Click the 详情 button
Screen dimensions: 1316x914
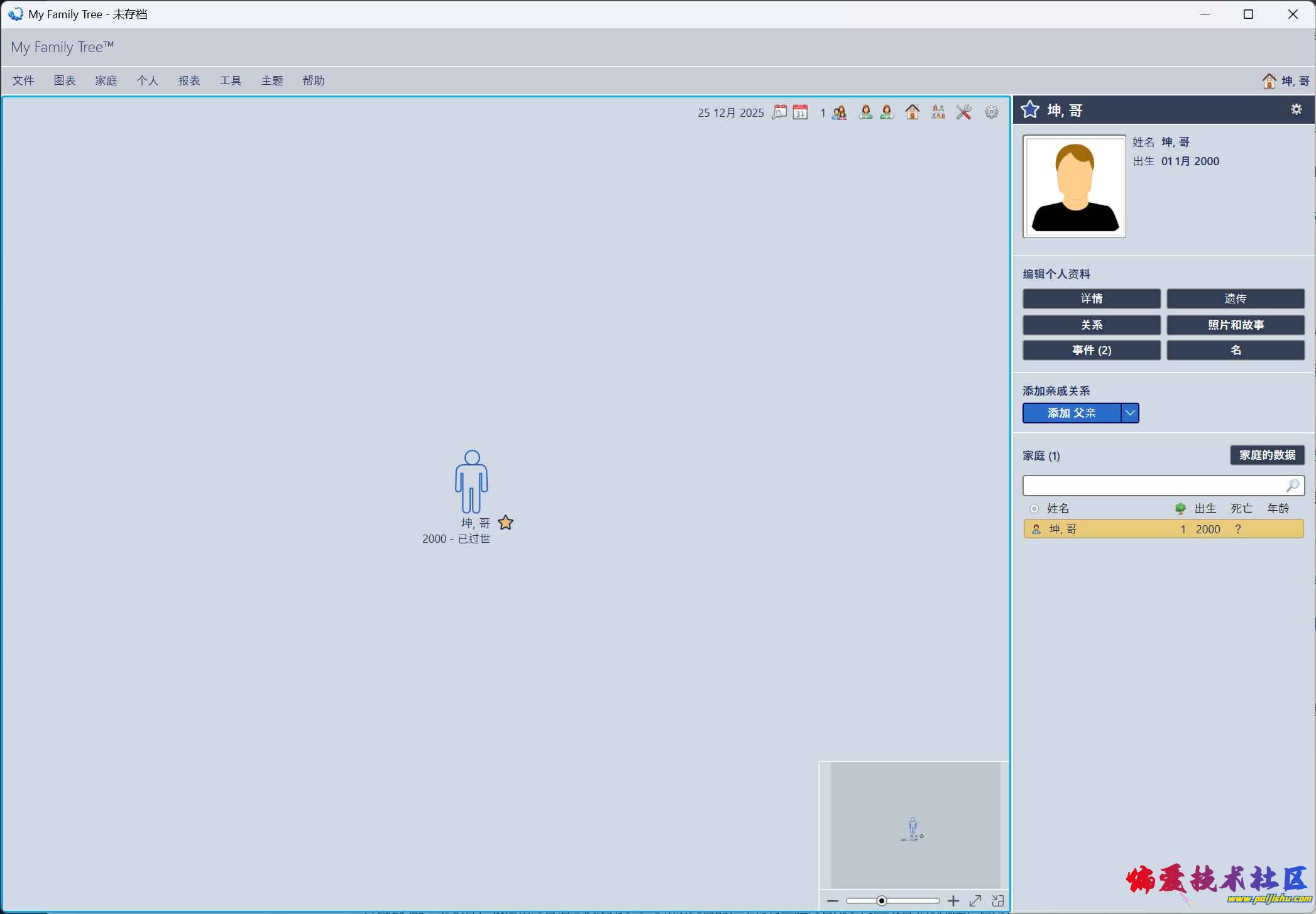pos(1091,298)
